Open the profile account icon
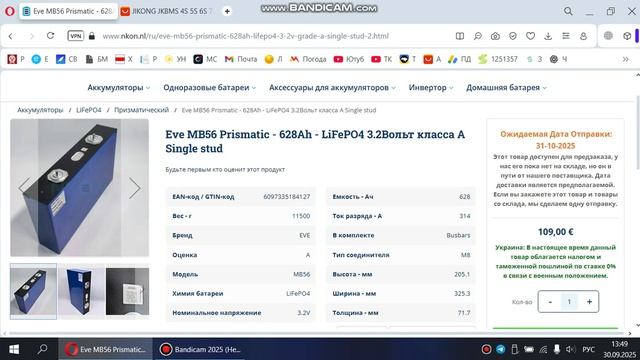This screenshot has height=360, width=640. pos(583,36)
